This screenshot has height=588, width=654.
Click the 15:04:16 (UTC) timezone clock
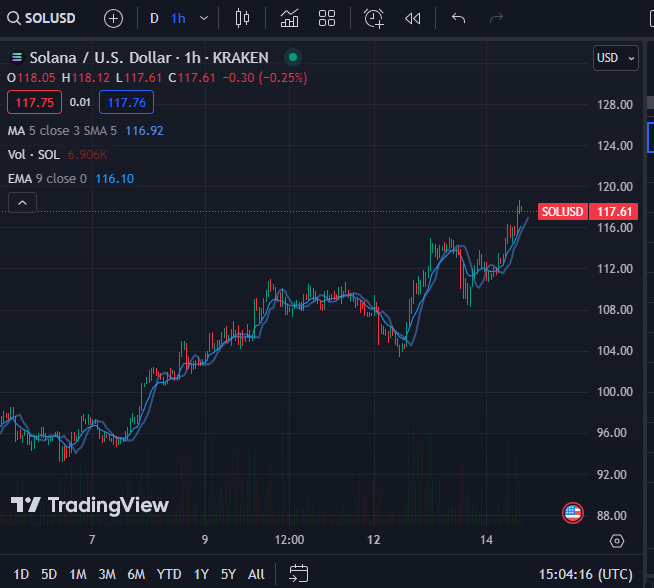click(586, 574)
